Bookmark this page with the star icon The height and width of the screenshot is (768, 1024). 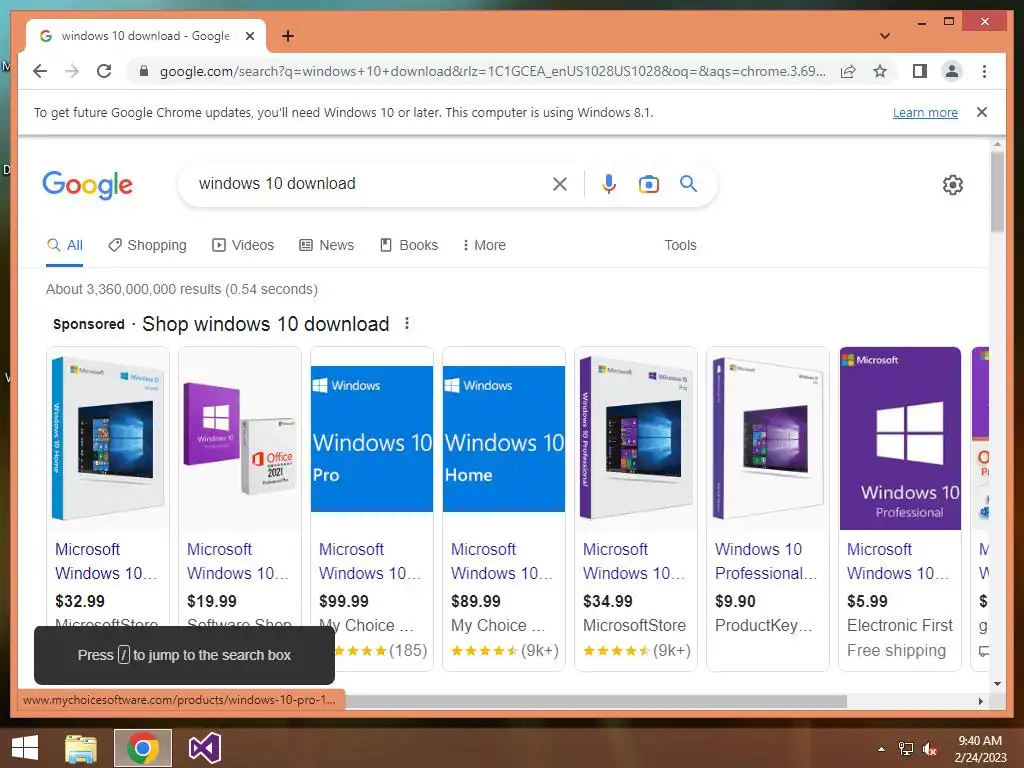[880, 71]
